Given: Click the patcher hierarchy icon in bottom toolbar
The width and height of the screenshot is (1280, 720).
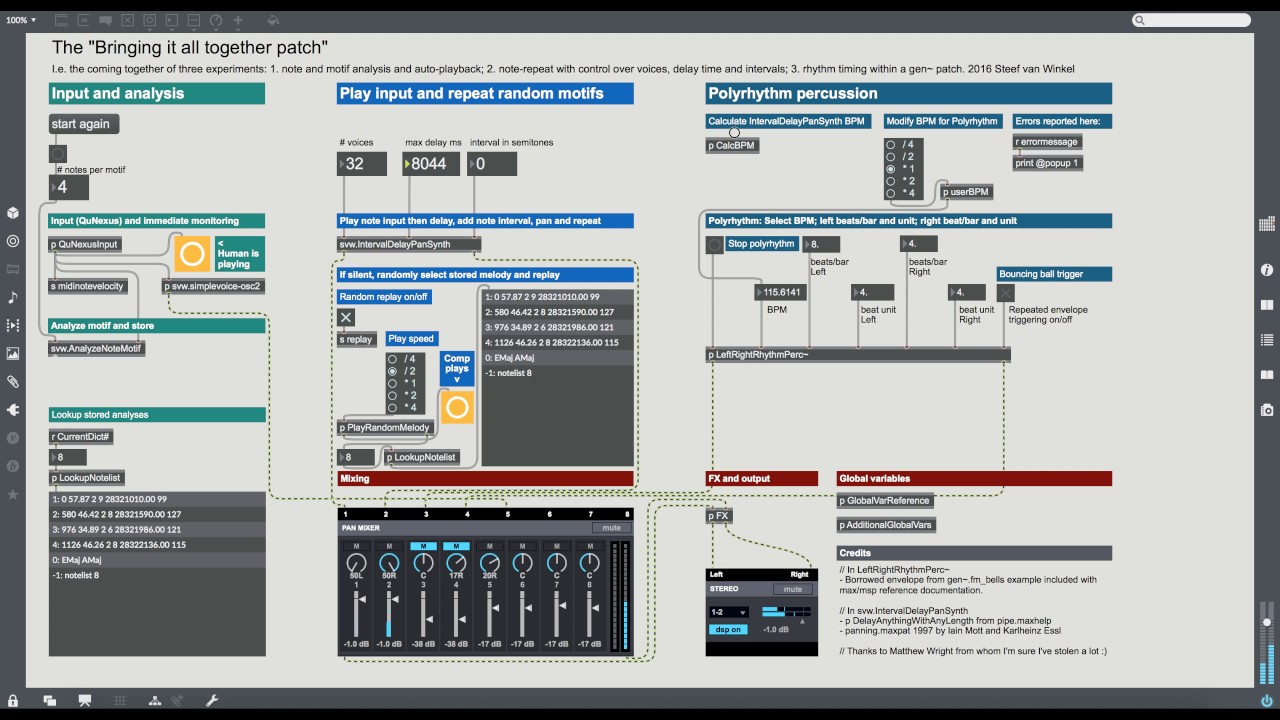Looking at the screenshot, I should tap(154, 701).
